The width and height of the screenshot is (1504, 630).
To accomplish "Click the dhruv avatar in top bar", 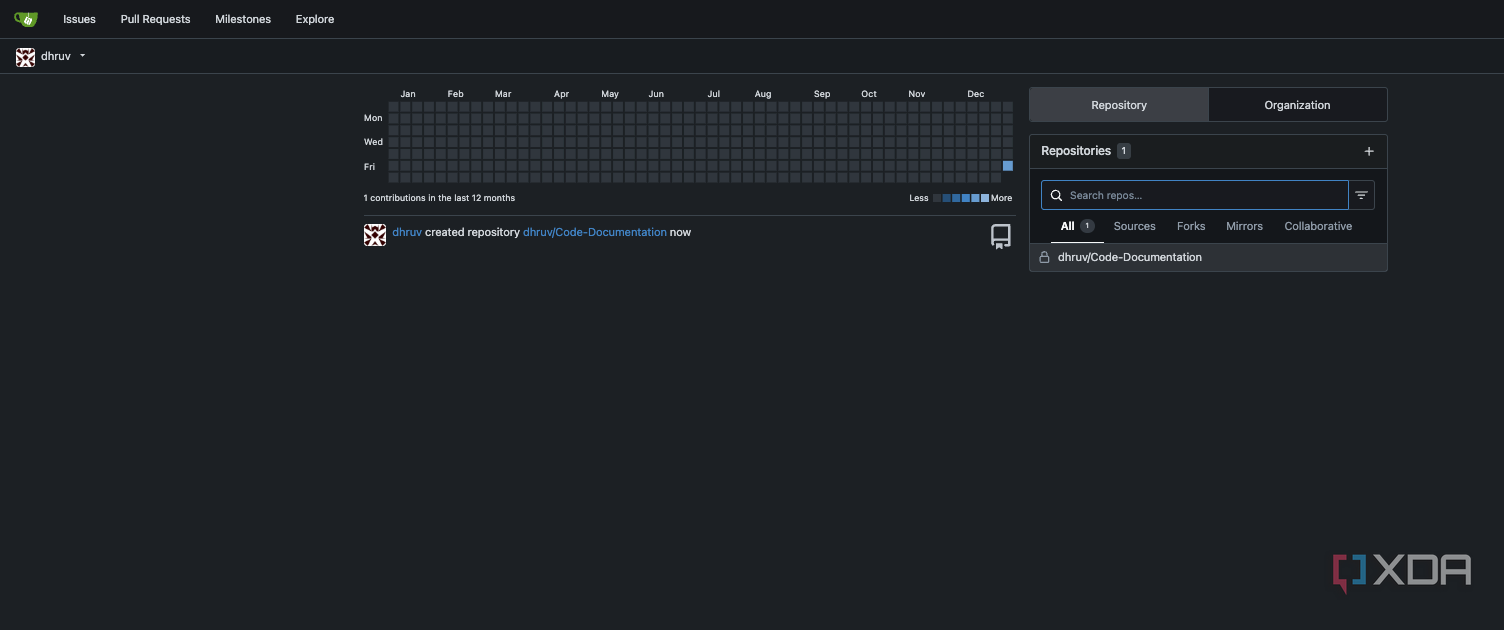I will point(26,57).
